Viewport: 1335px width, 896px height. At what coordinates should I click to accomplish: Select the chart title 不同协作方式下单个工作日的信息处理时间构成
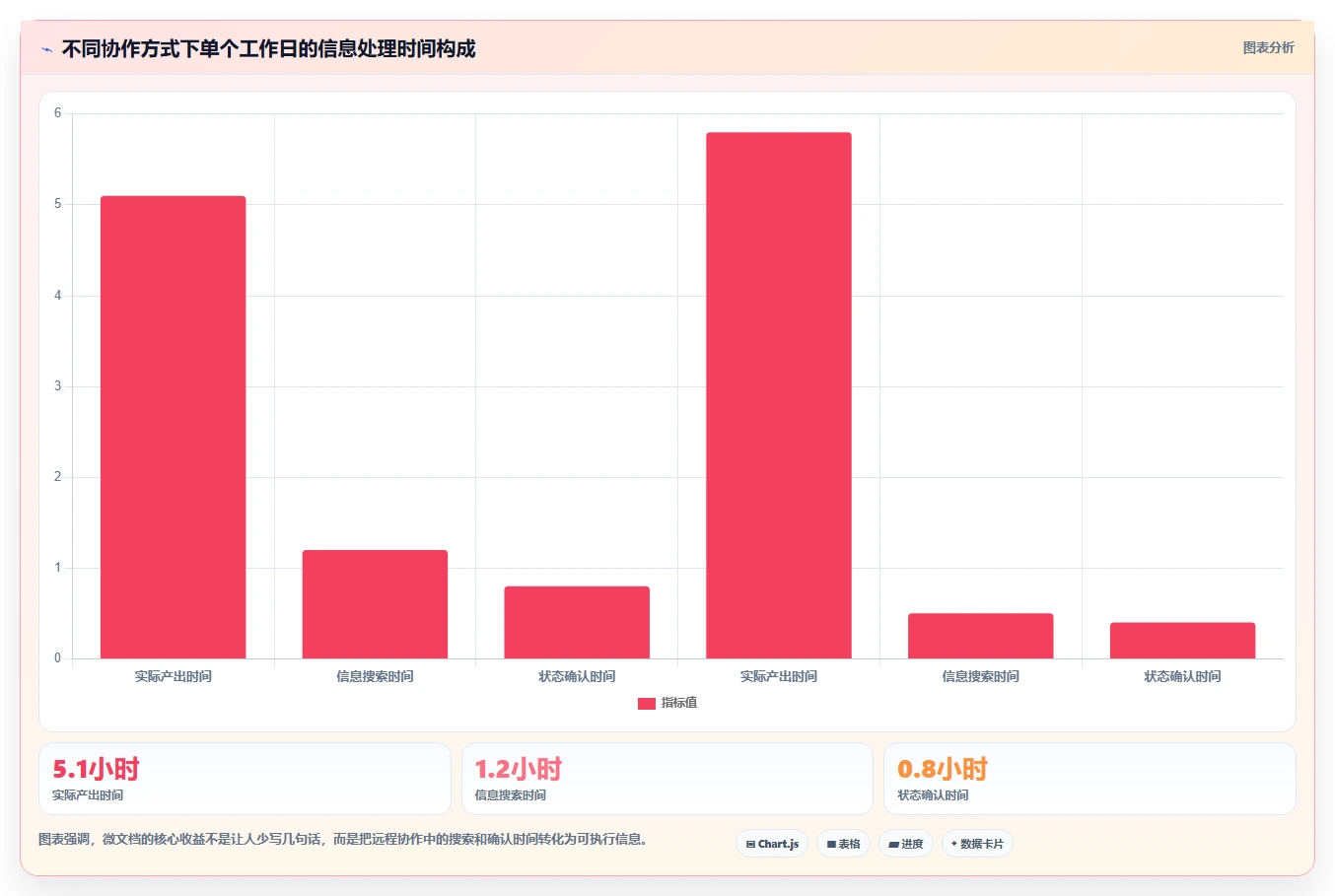coord(268,48)
